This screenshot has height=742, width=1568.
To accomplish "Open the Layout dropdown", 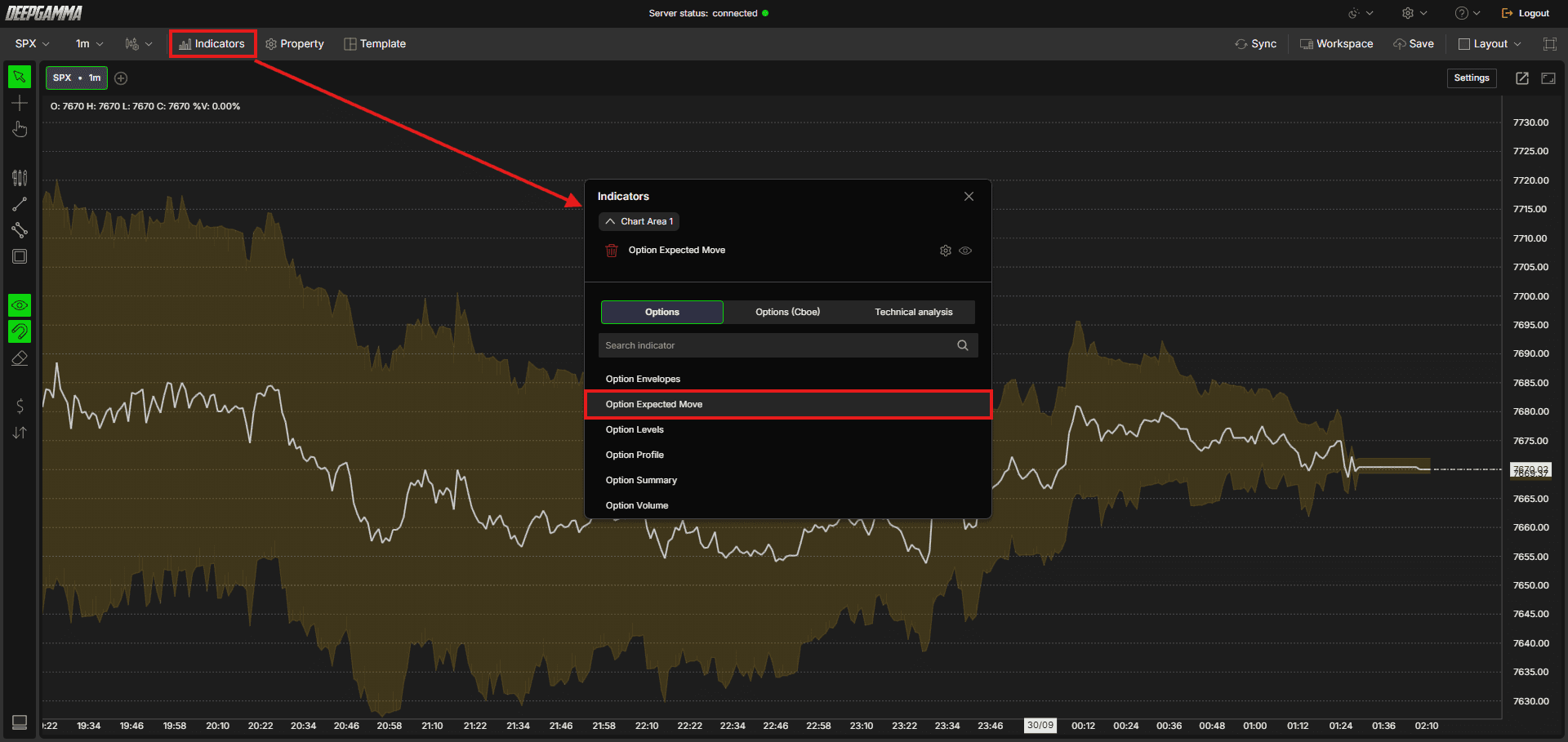I will (x=1490, y=44).
